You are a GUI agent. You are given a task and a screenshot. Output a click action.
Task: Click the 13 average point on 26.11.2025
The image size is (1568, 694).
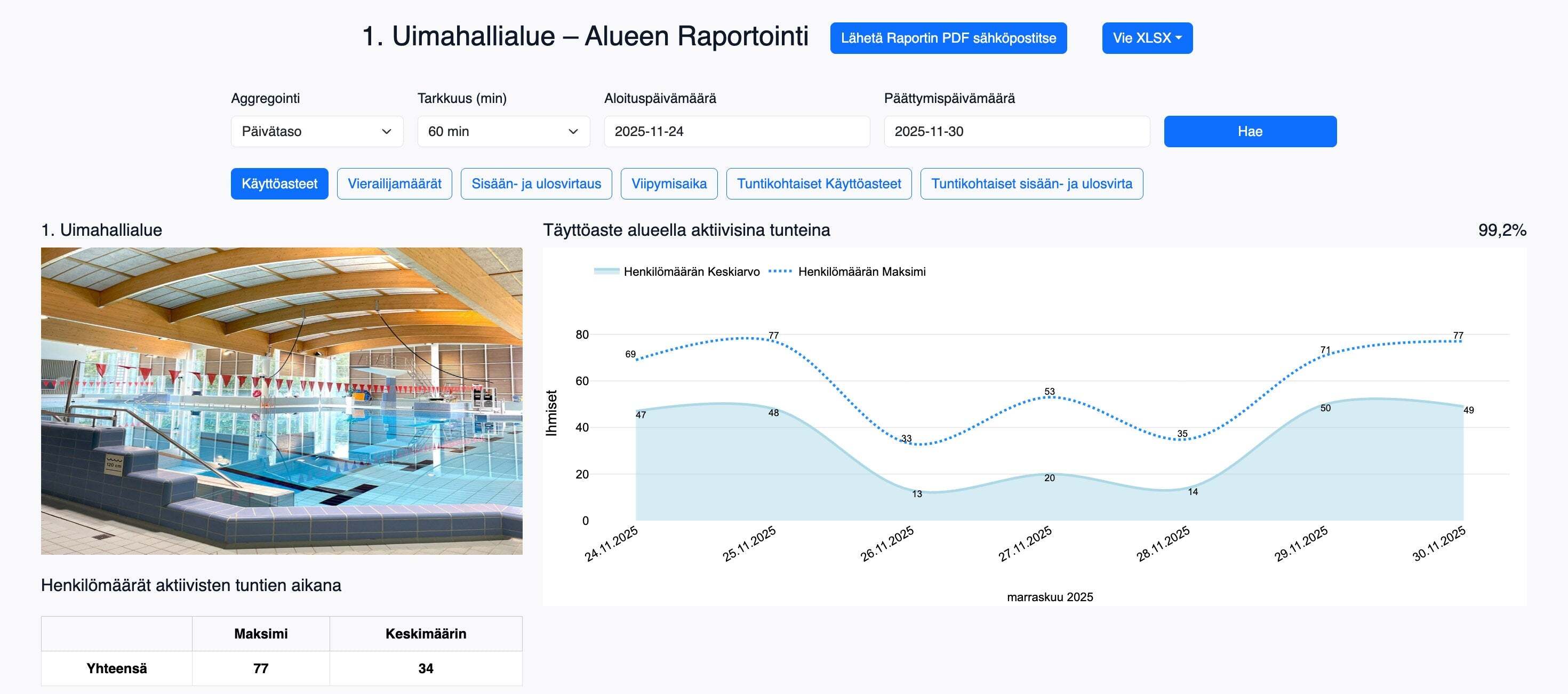click(912, 491)
